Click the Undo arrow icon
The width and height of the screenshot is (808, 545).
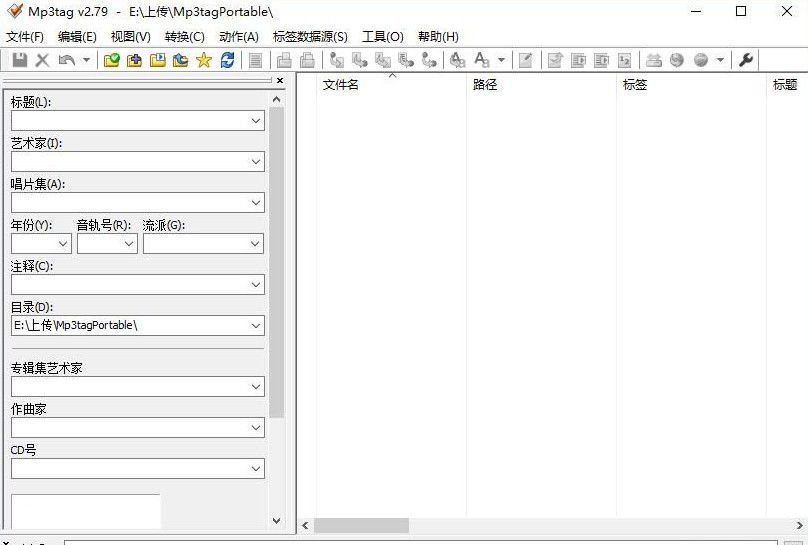pos(67,60)
